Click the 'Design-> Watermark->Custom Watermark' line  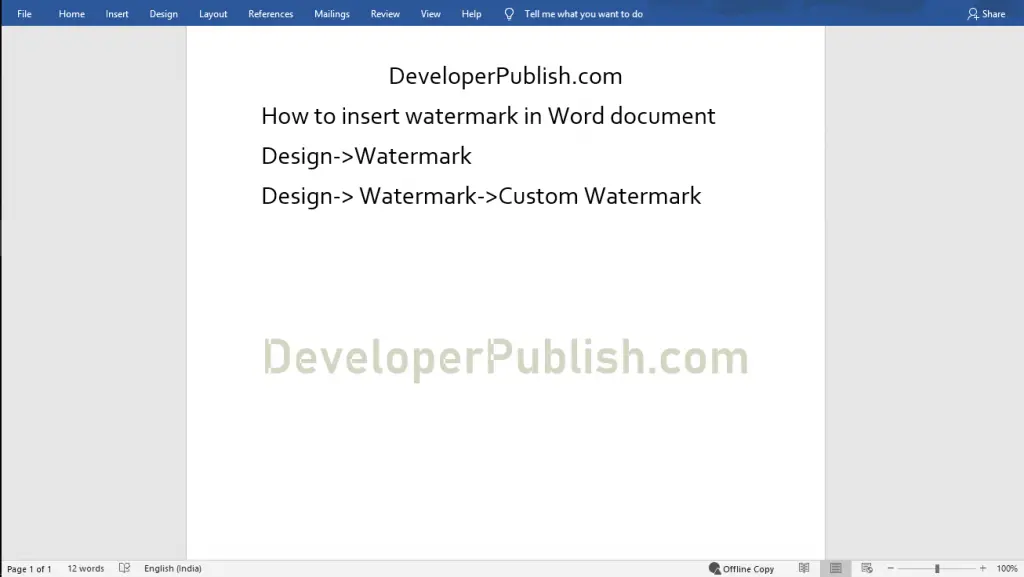tap(481, 196)
